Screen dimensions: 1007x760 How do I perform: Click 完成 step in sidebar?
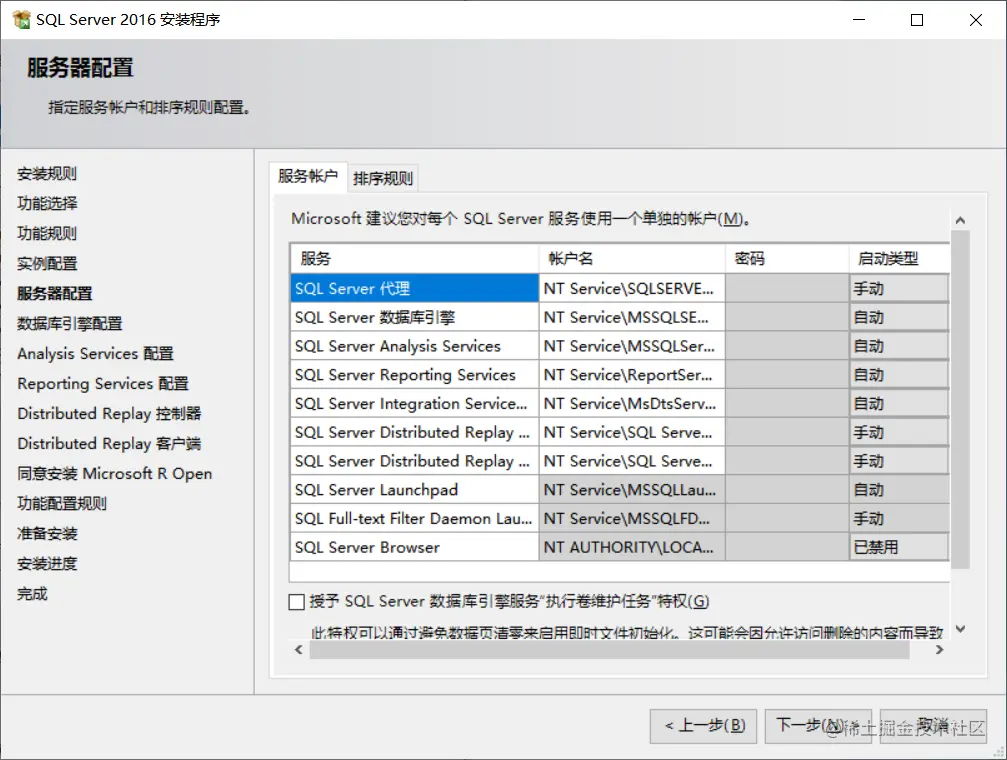coord(32,594)
